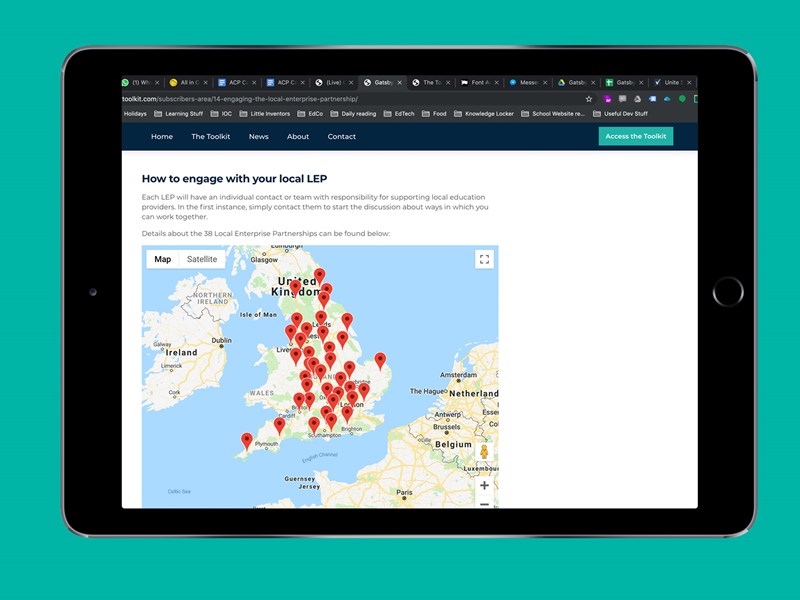Close the (Live) browser tab
This screenshot has height=600, width=800.
tap(352, 83)
